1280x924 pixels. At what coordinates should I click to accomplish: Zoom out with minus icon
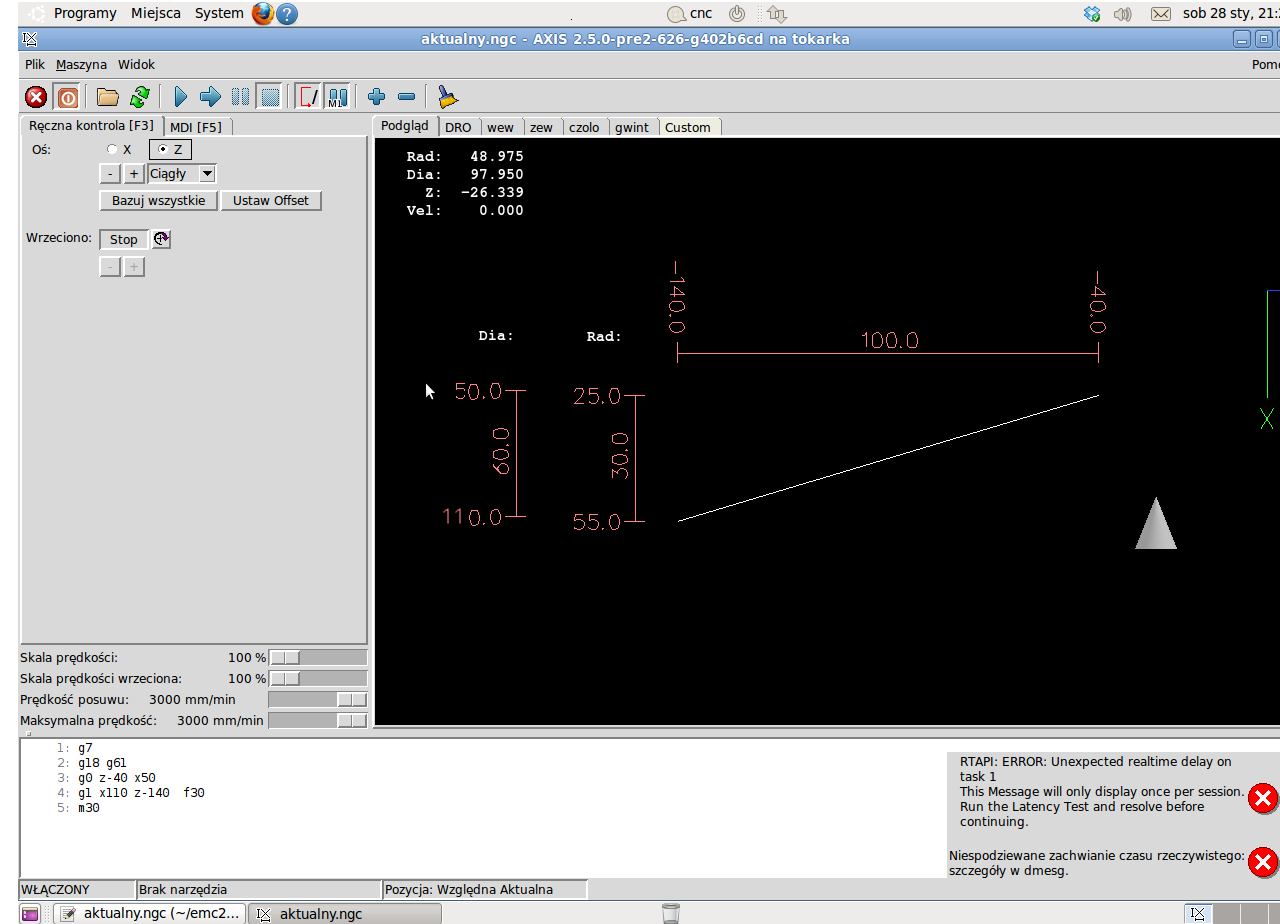point(406,97)
